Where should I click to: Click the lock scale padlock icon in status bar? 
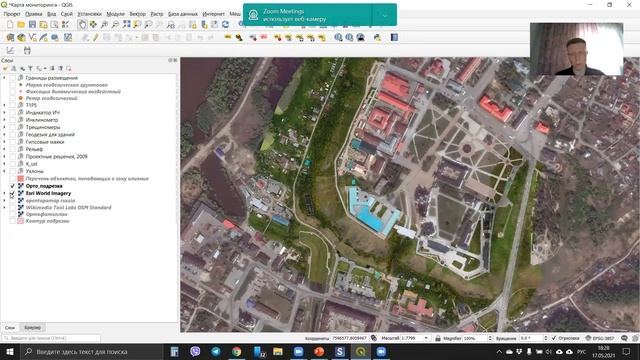pyautogui.click(x=438, y=338)
